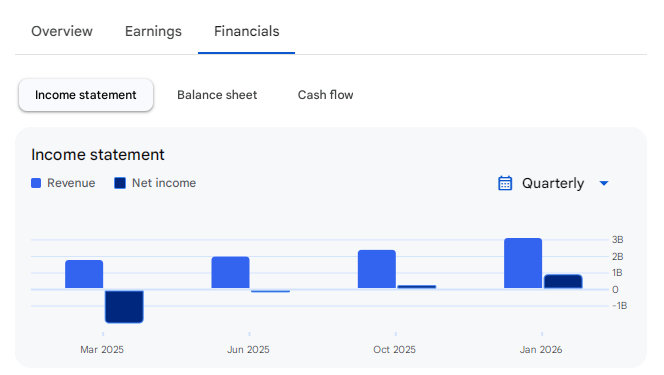Select the Financials tab
The image size is (664, 375).
[x=246, y=31]
